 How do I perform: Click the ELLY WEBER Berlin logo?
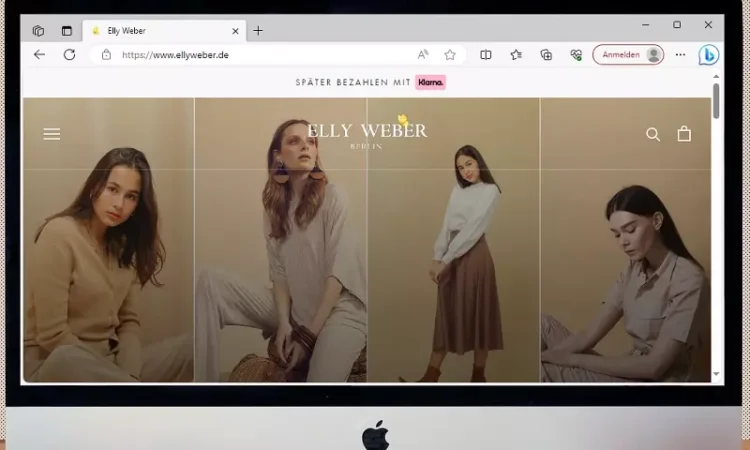tap(367, 134)
